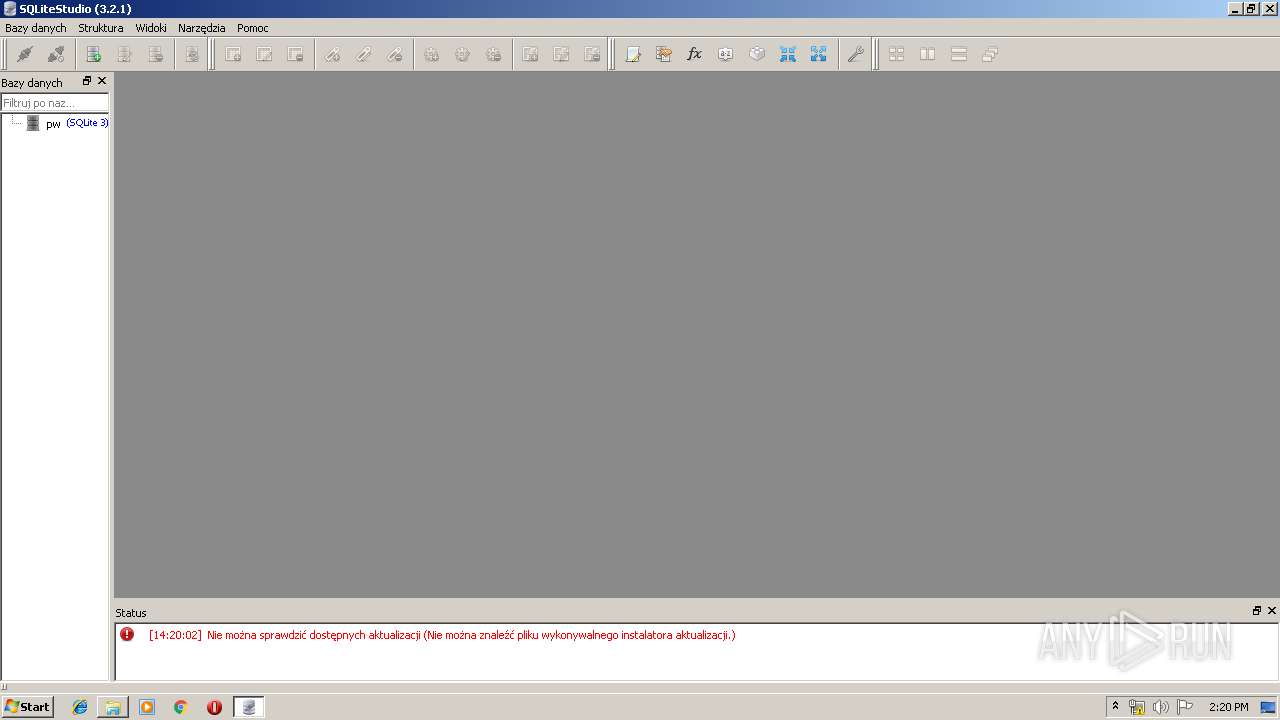Click the Create table toolbar icon
The width and height of the screenshot is (1280, 720).
tap(233, 54)
